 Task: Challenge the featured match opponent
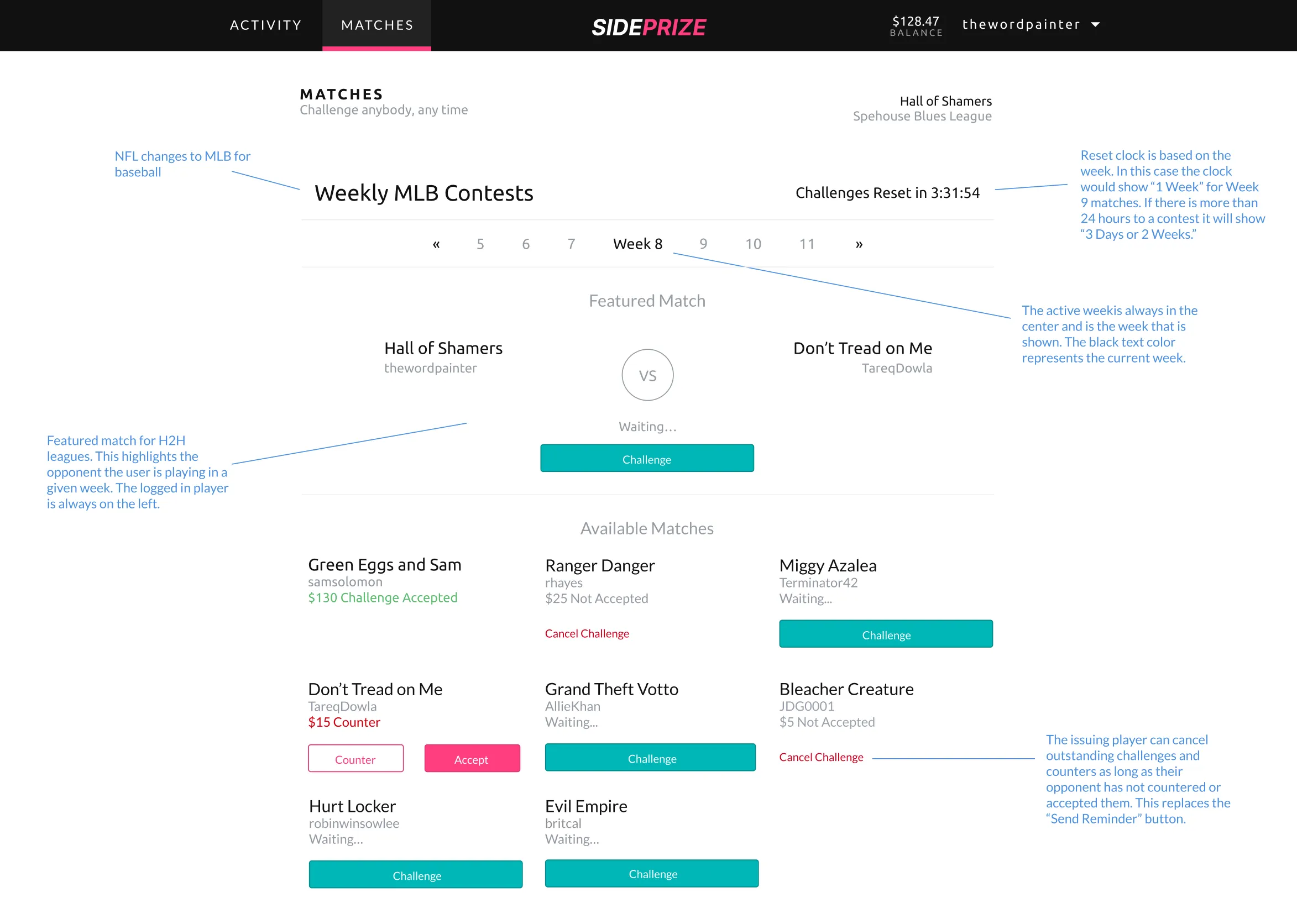click(646, 459)
